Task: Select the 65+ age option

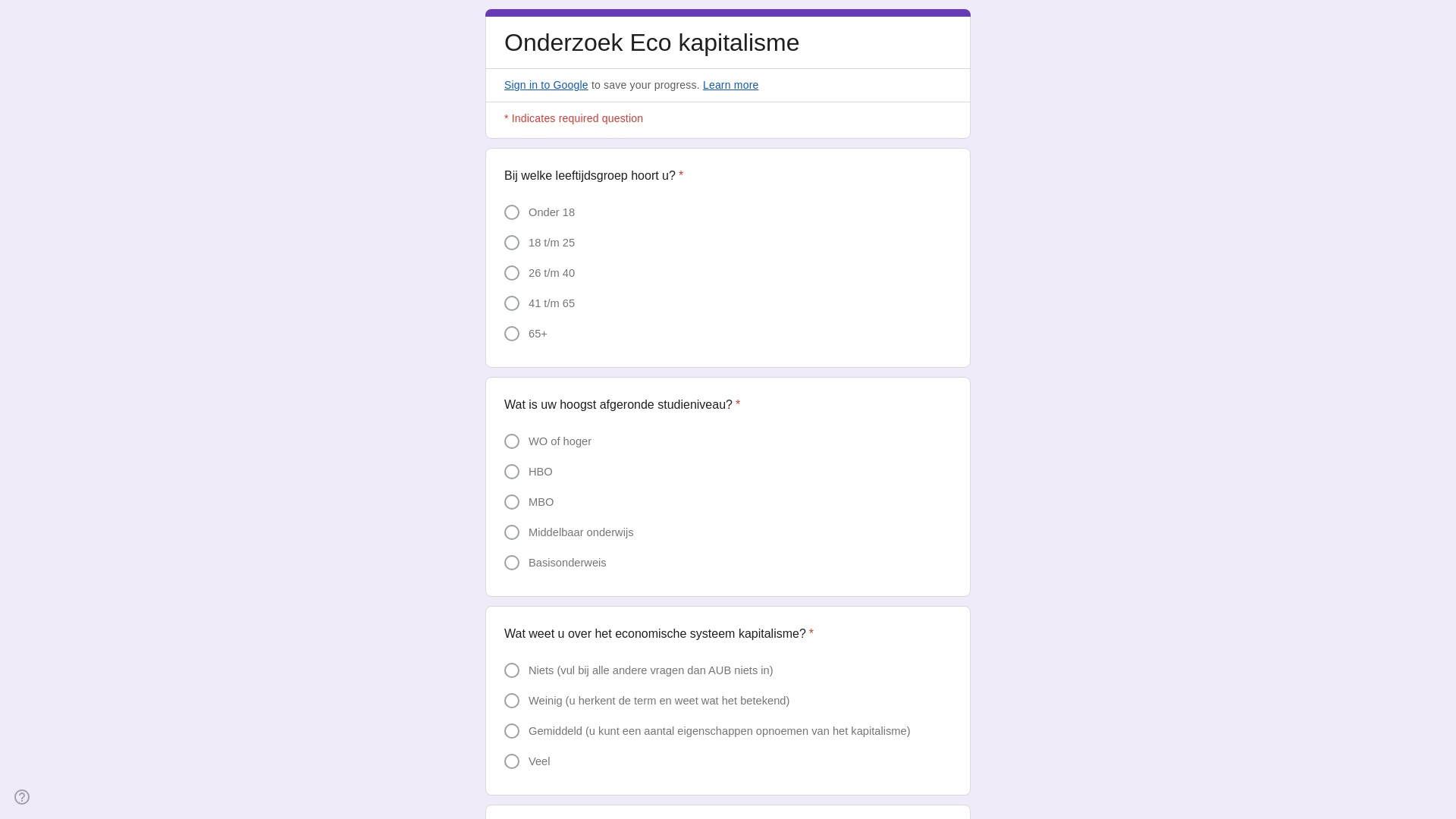Action: (x=512, y=334)
